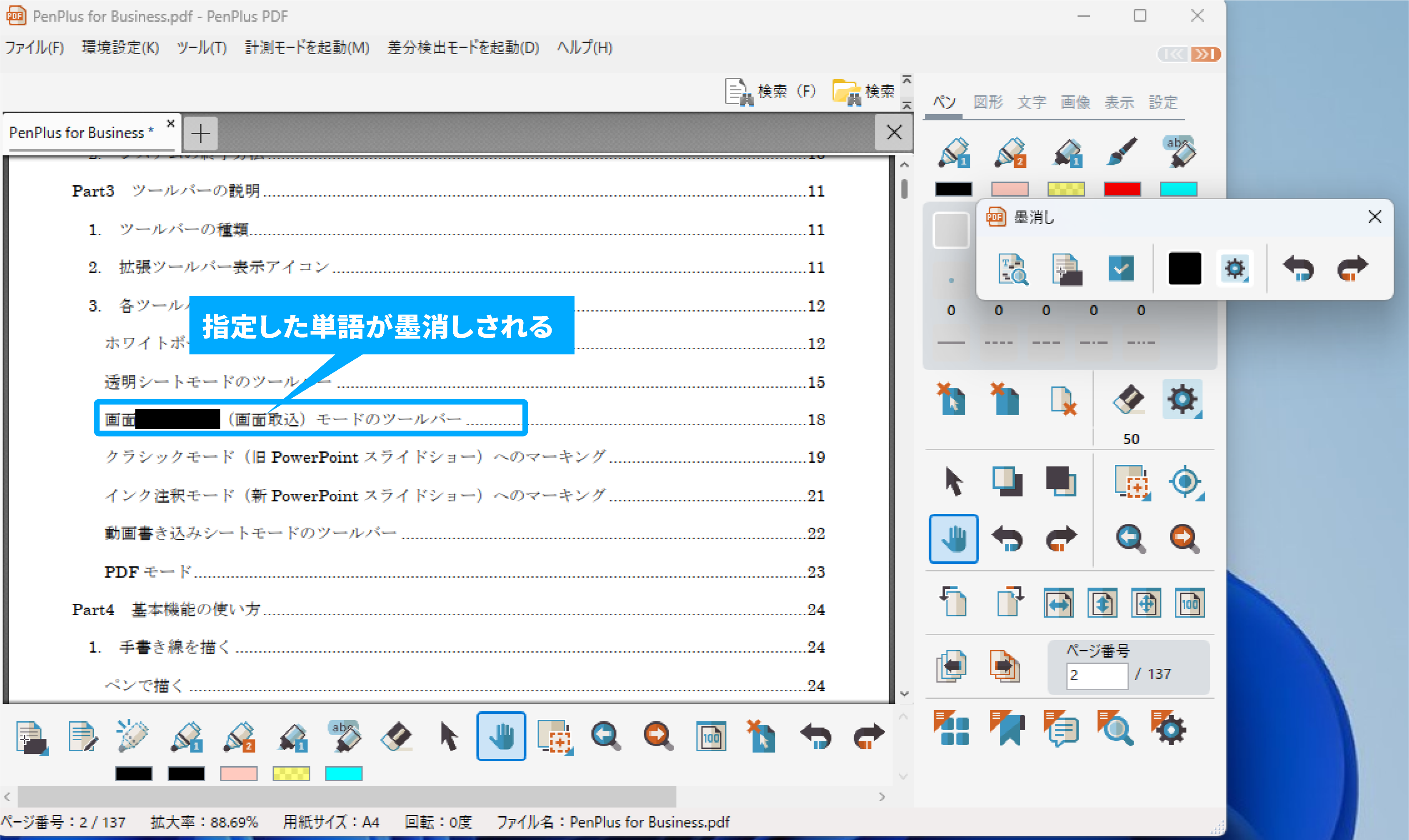The image size is (1409, 840).
Task: Toggle the hand pan tool in right panel
Action: click(x=953, y=539)
